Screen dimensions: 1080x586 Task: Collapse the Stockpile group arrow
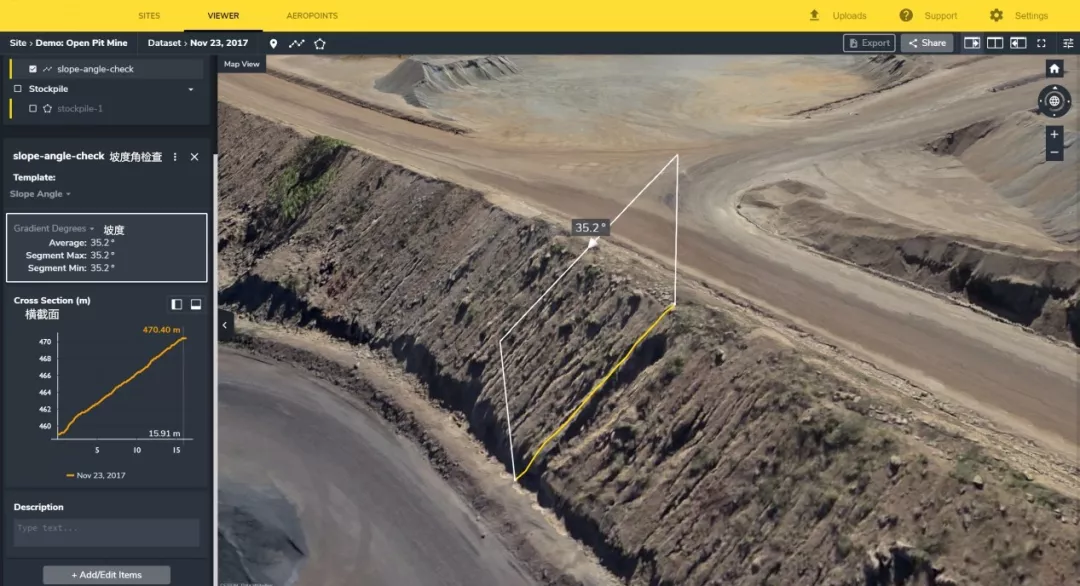point(191,89)
